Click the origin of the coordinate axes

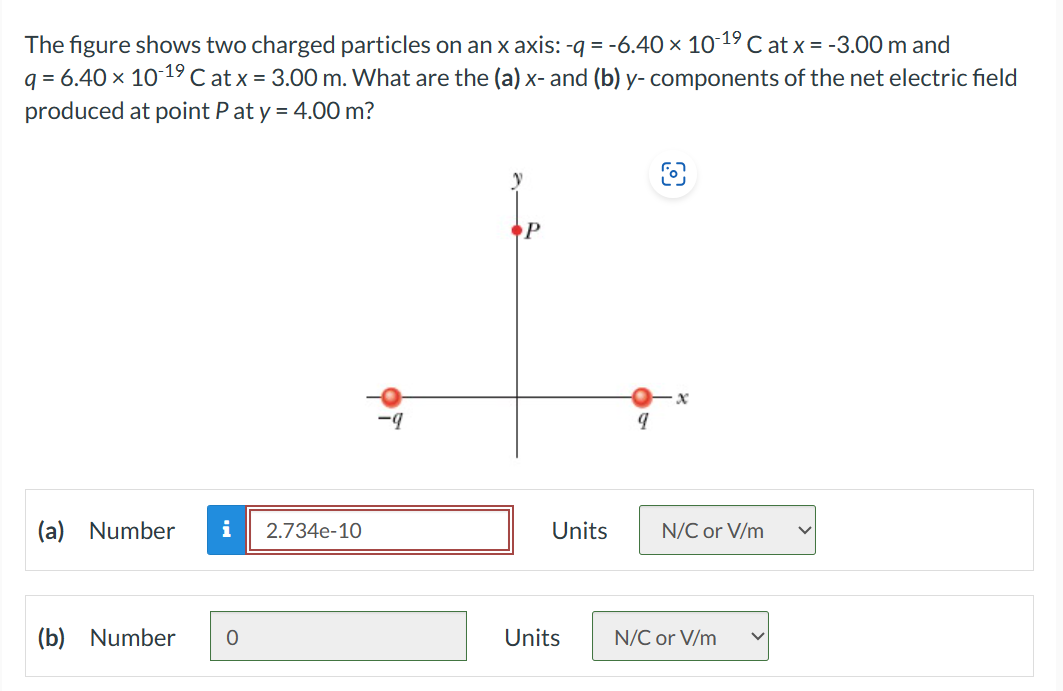pos(516,397)
